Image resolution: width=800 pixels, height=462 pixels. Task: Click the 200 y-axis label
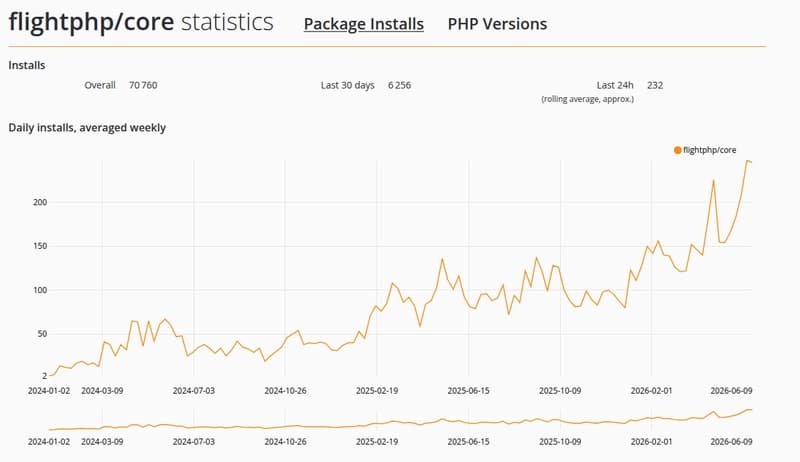click(x=40, y=202)
